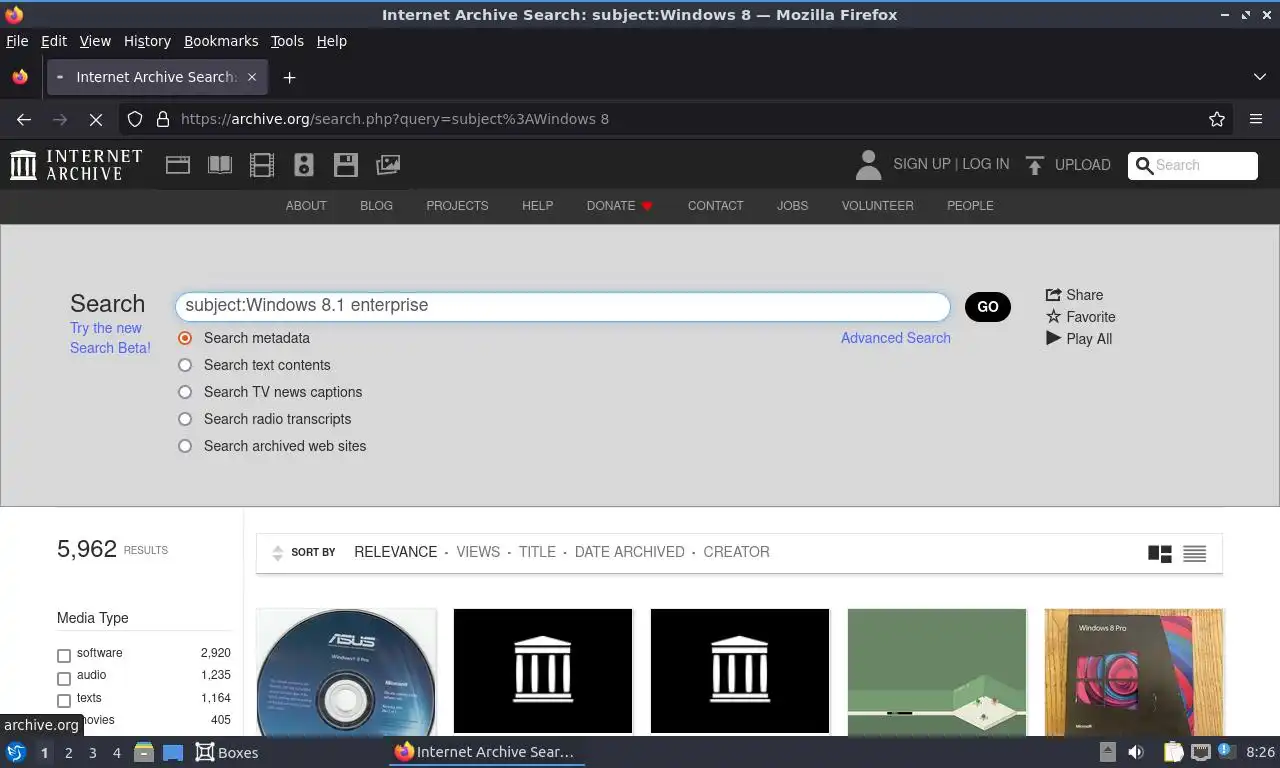Select Search metadata radio button

[185, 338]
